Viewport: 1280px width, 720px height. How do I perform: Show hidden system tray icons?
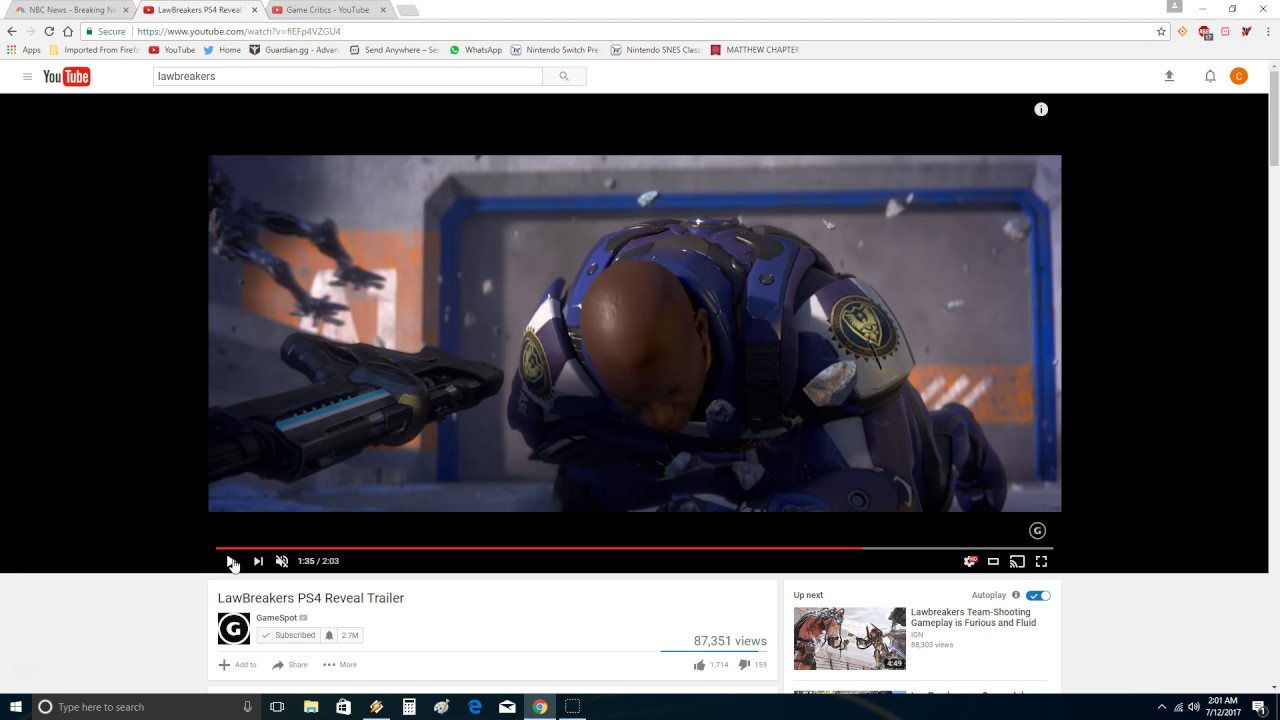[1161, 707]
